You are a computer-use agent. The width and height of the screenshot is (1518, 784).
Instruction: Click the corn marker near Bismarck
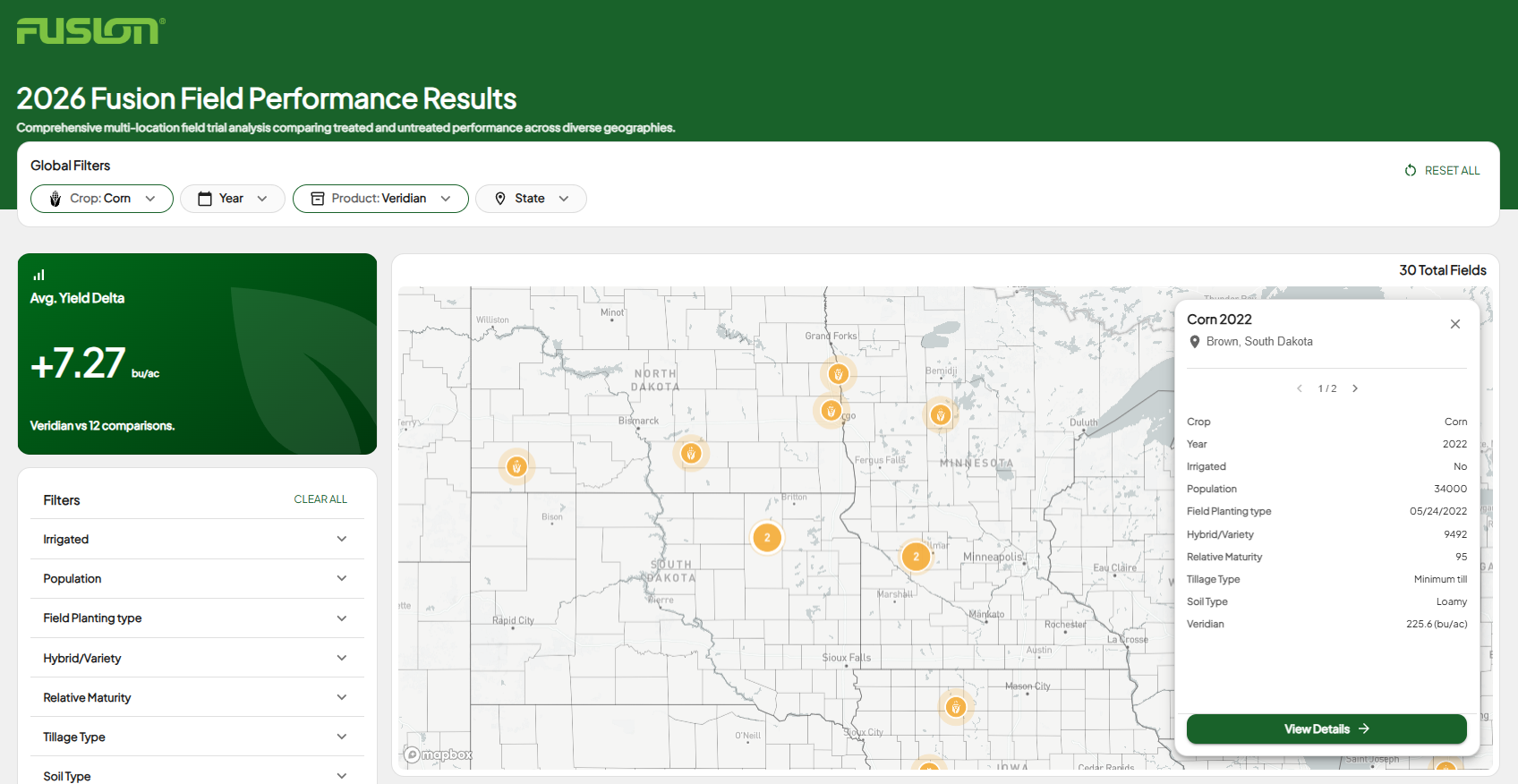(690, 454)
